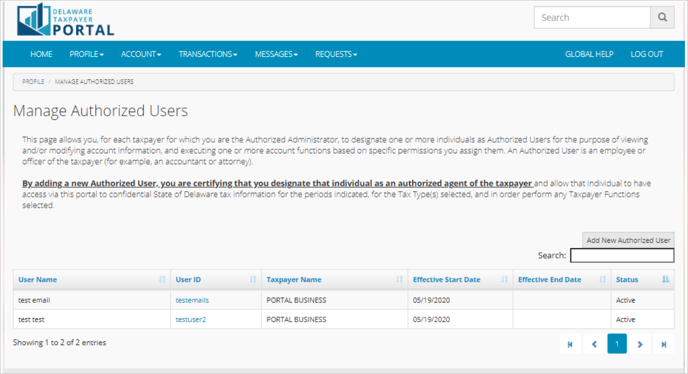The image size is (688, 374).
Task: Click the User ID column header text
Action: [x=188, y=280]
